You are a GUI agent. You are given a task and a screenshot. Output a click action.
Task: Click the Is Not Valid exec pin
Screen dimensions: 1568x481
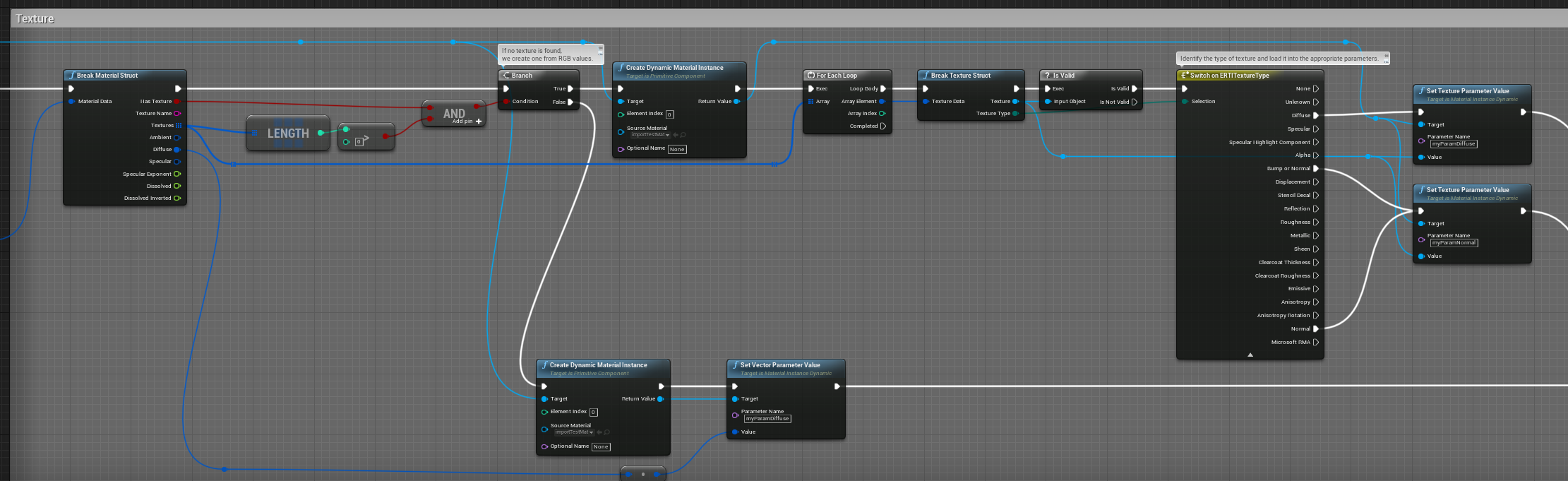click(1134, 102)
